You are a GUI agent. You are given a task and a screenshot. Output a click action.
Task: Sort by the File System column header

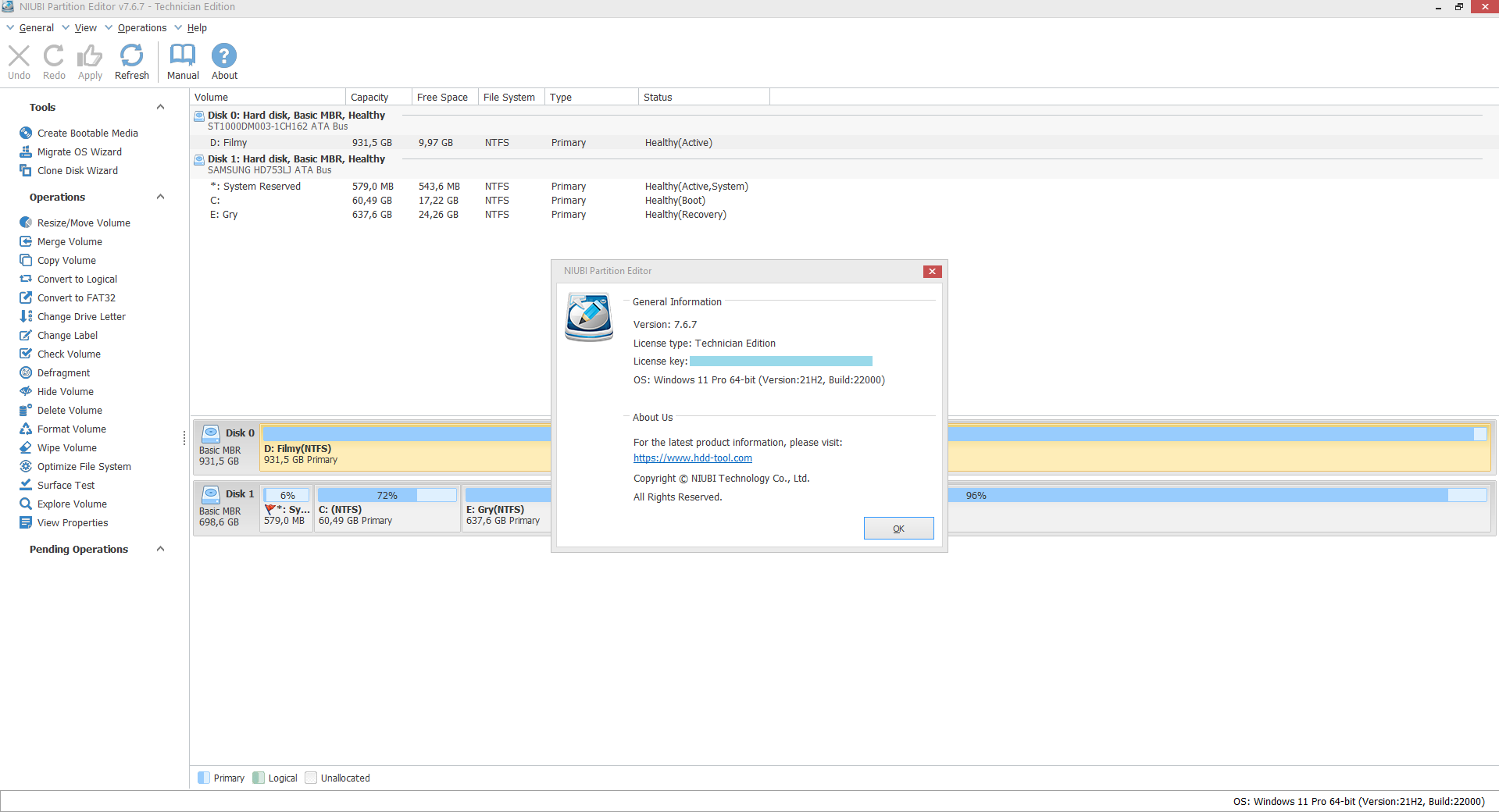click(x=512, y=97)
